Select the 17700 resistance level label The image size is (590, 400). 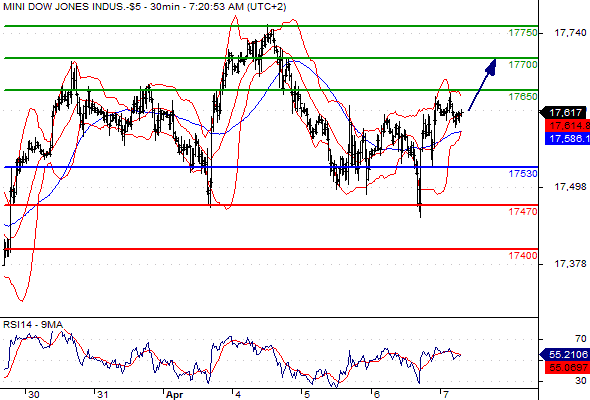pyautogui.click(x=523, y=65)
